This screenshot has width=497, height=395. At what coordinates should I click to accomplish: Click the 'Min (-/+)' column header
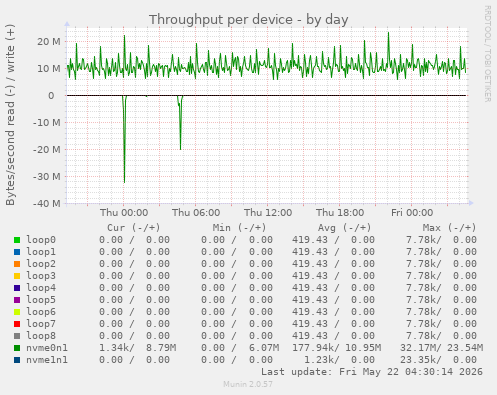[x=239, y=228]
